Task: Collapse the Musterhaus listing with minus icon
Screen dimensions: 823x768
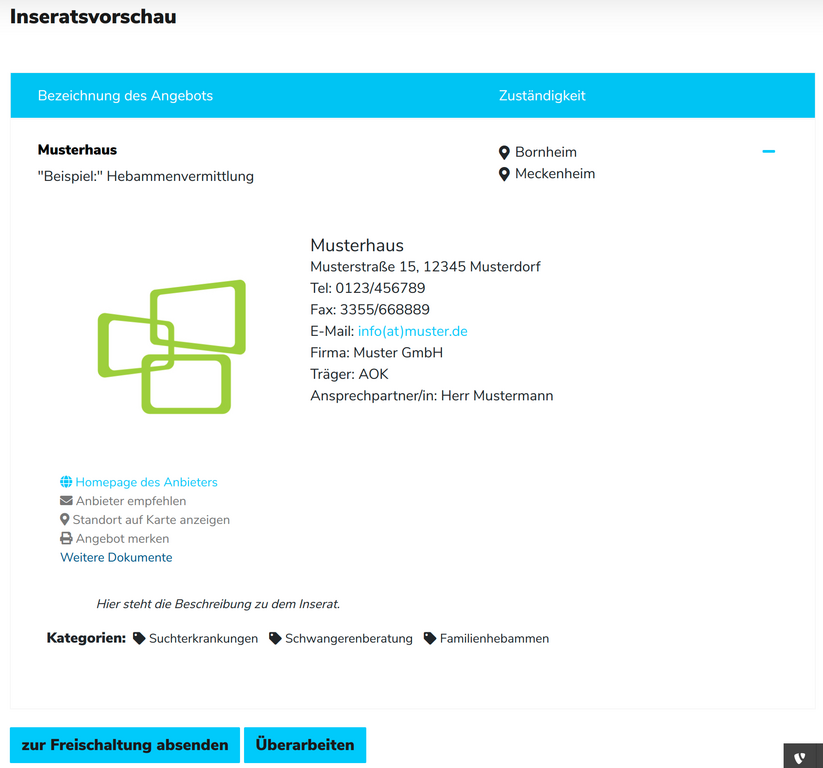Action: tap(768, 152)
